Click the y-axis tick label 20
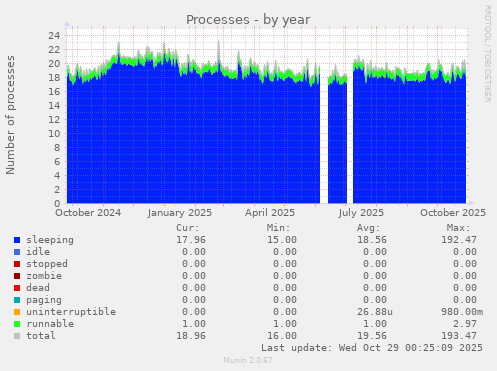Screen dimensions: 497x371 (54, 63)
